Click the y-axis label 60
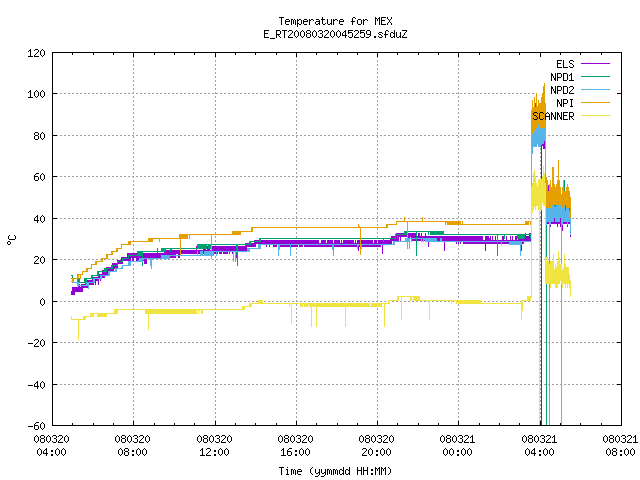The width and height of the screenshot is (640, 480). [40, 177]
